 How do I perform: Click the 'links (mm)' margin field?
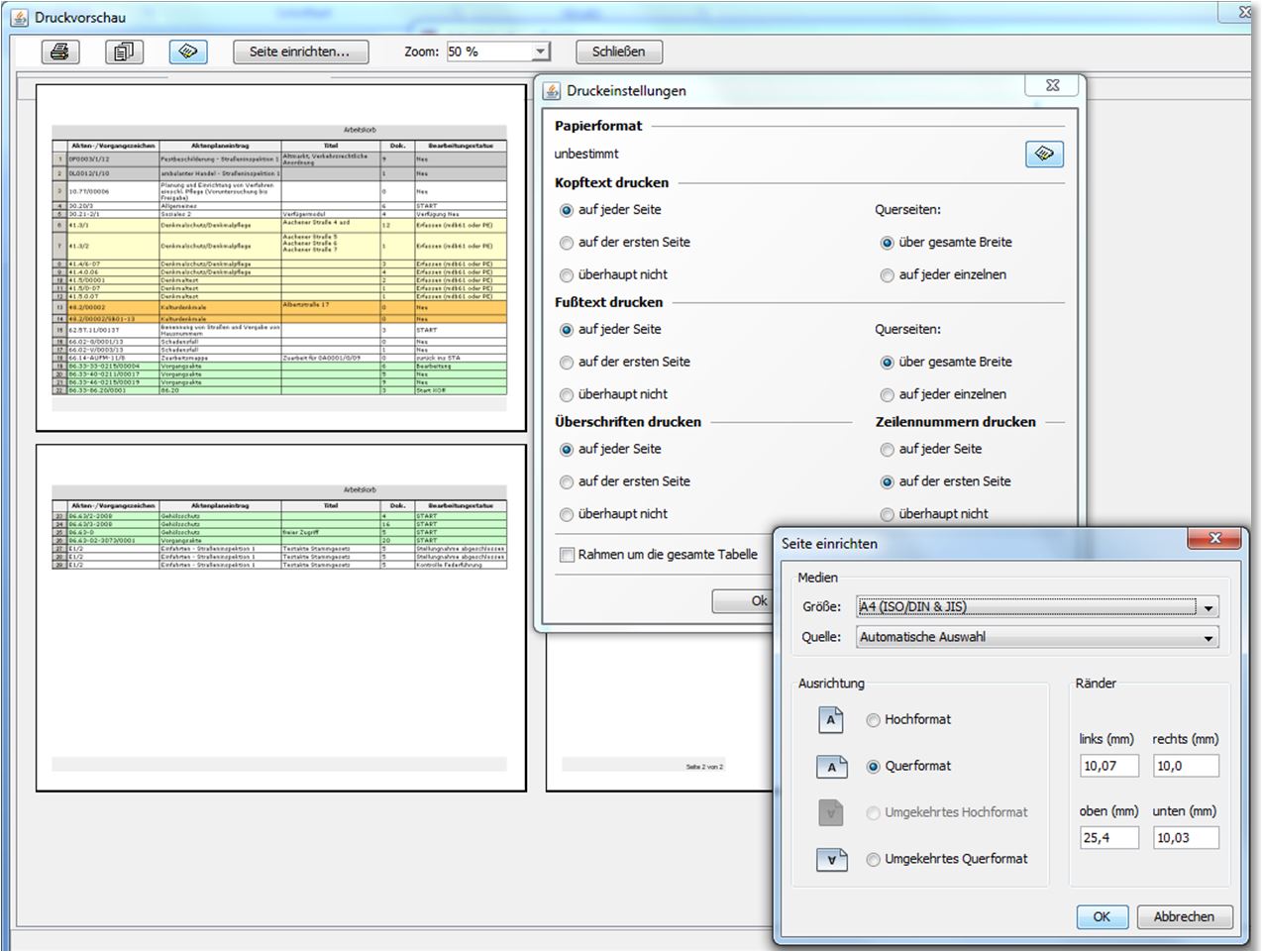(1109, 766)
